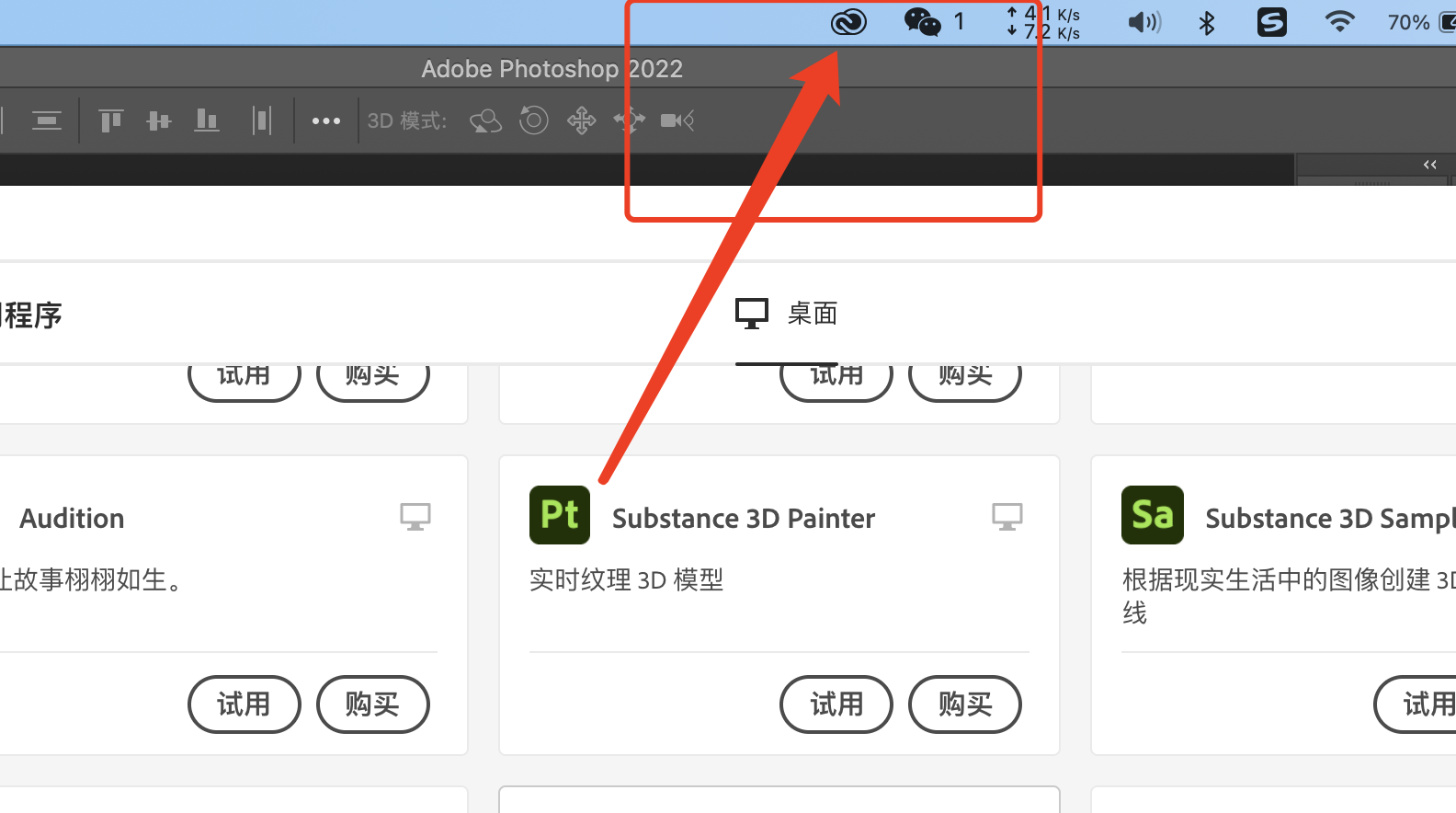Open the three-dots more align options
The width and height of the screenshot is (1456, 813).
pyautogui.click(x=325, y=120)
